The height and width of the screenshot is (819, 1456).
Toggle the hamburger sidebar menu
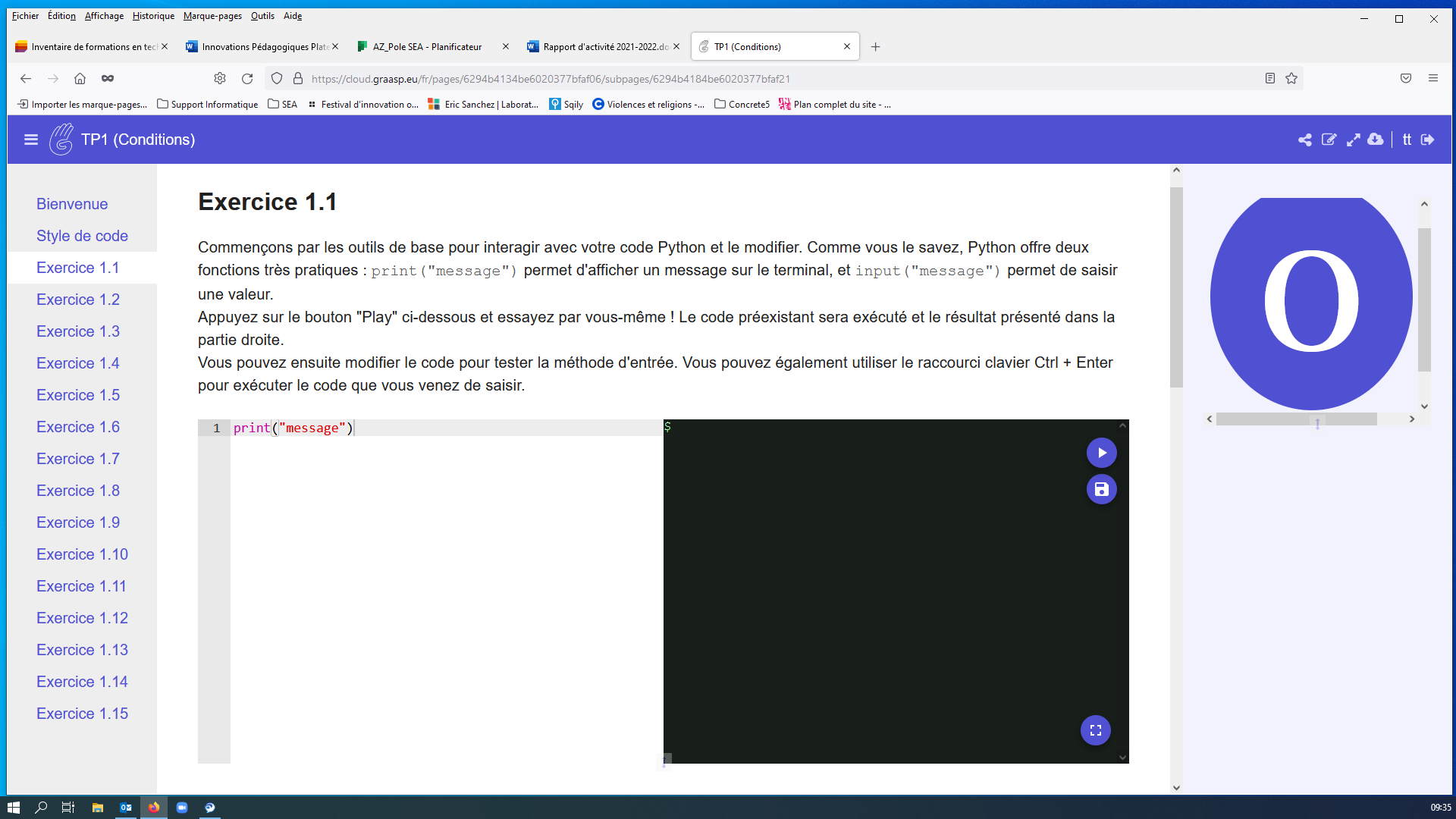point(31,140)
